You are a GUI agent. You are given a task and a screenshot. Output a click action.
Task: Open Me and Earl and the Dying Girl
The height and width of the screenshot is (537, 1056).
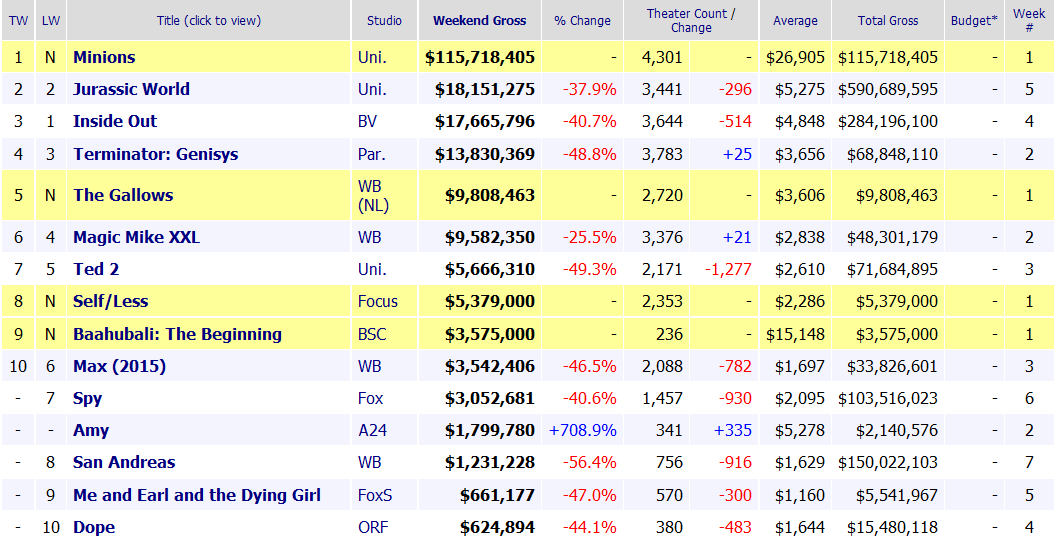tap(197, 495)
